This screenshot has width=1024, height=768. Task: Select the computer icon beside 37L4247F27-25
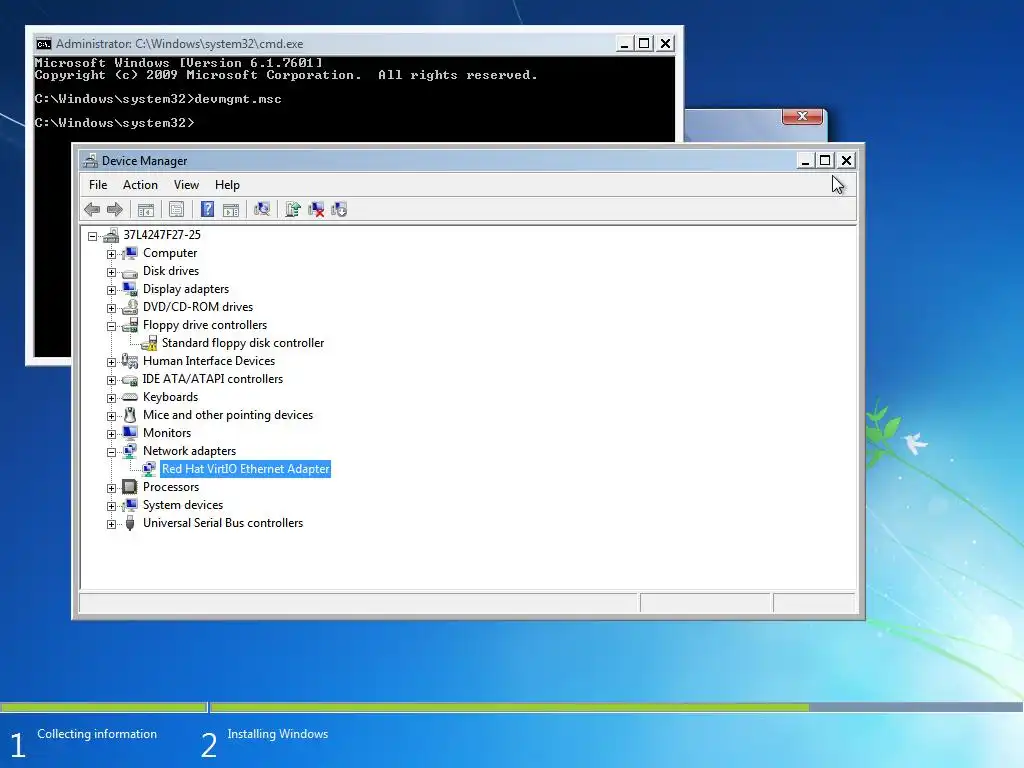[111, 235]
